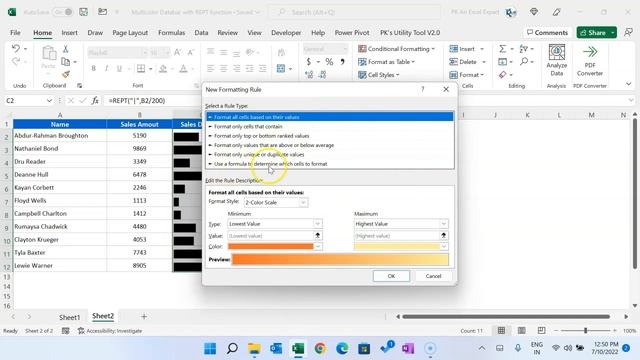Switch to Page Layout view icon
640x360 pixels.
click(x=521, y=330)
